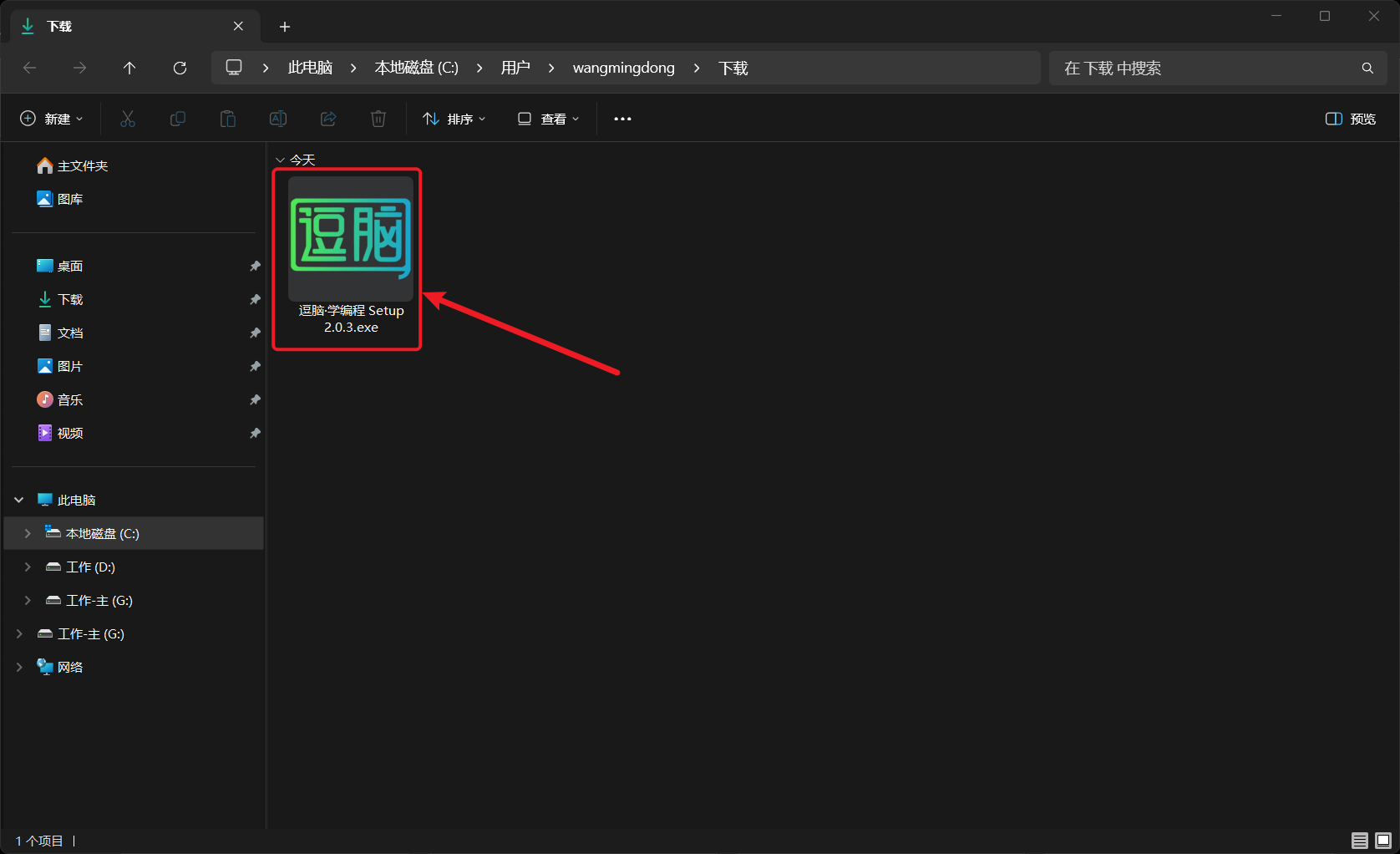The width and height of the screenshot is (1400, 854).
Task: Click 本地磁盘 (C:) in the breadcrumb
Action: tap(416, 68)
